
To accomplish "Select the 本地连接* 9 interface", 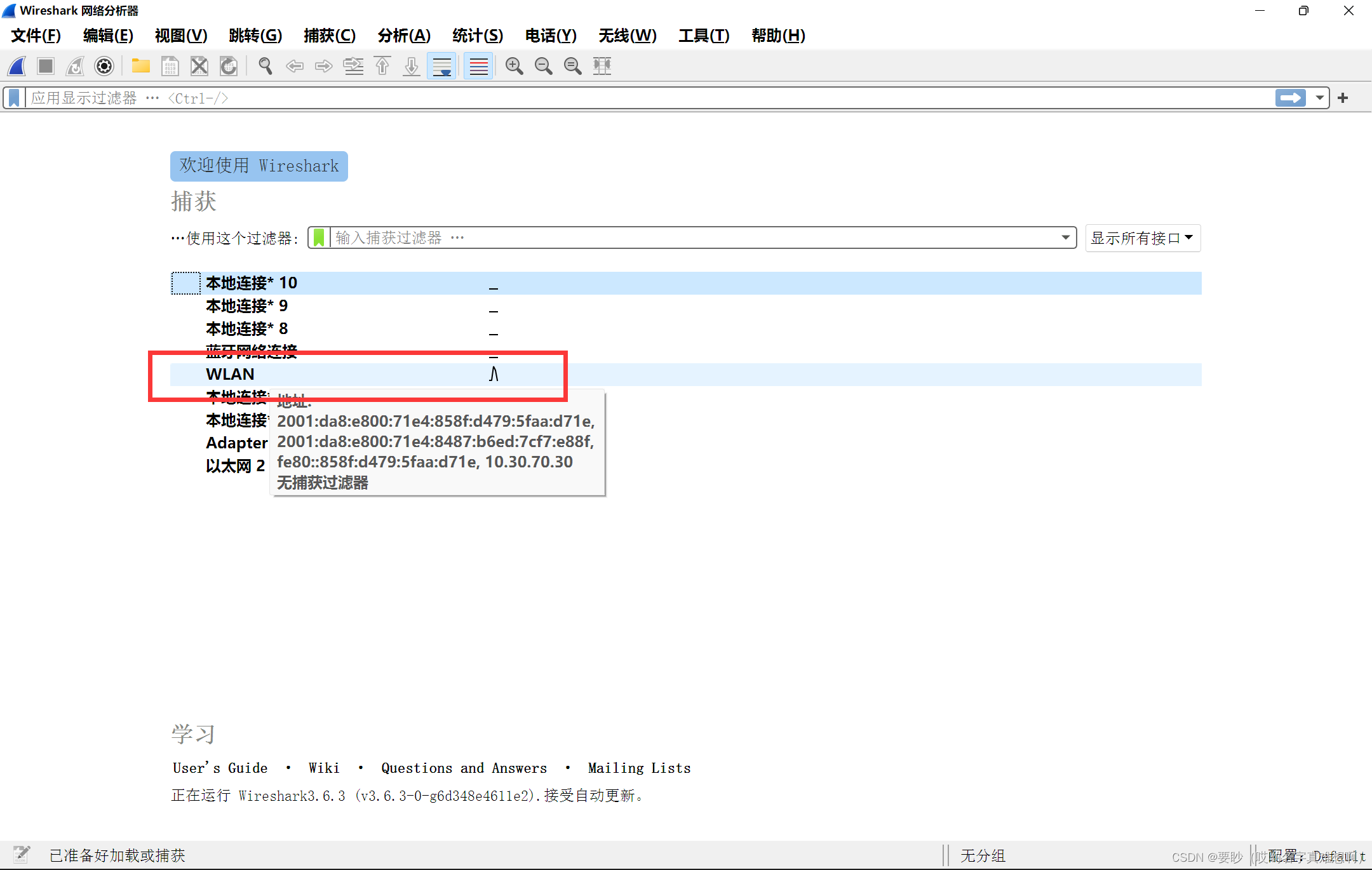I will (686, 306).
